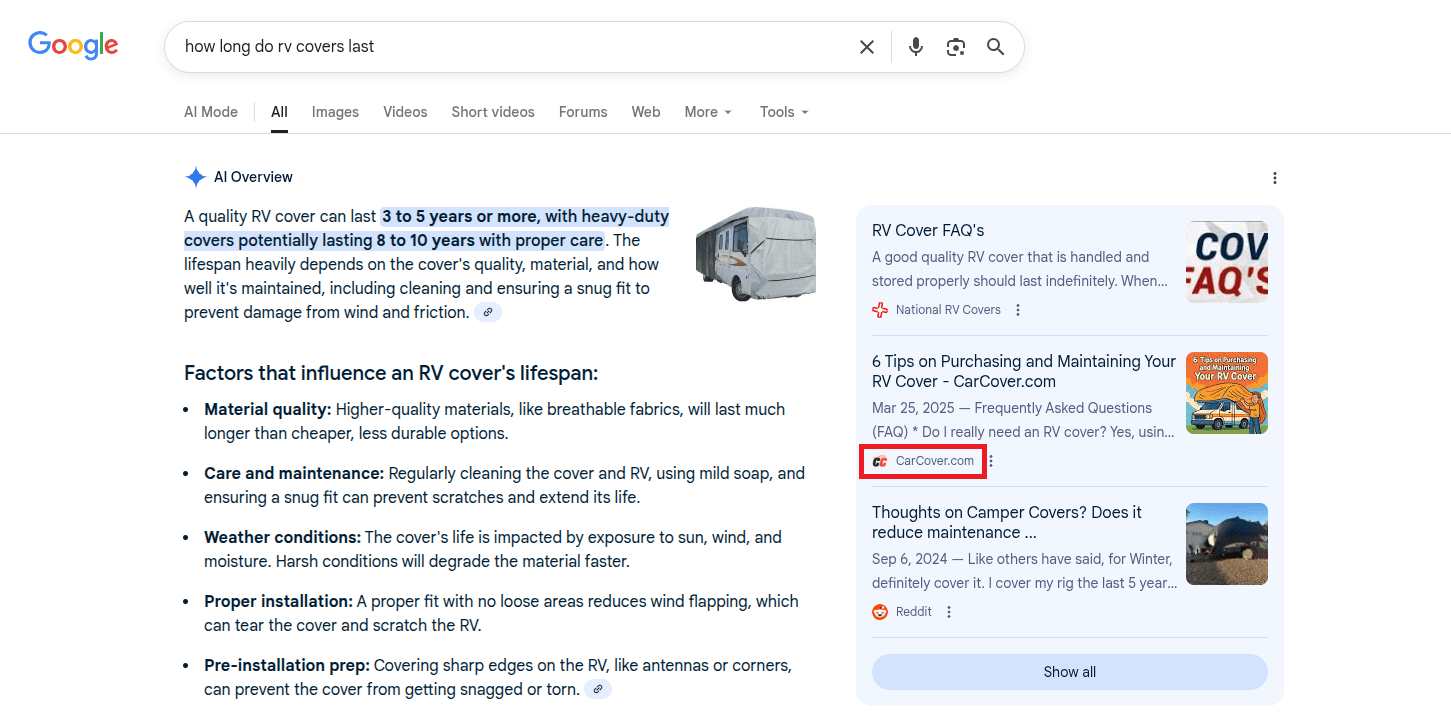Clear the search query with the X
The height and width of the screenshot is (723, 1451).
click(866, 46)
